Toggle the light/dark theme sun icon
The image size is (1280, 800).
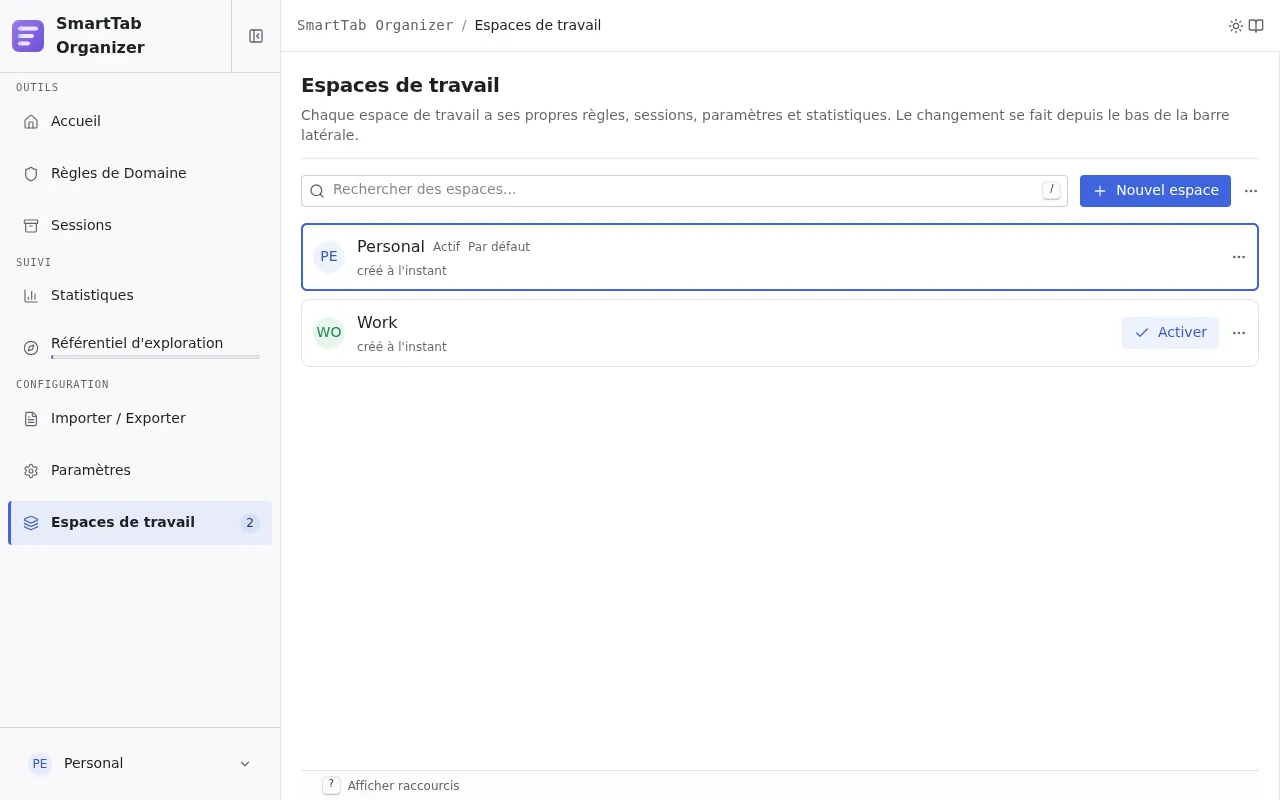[1236, 26]
